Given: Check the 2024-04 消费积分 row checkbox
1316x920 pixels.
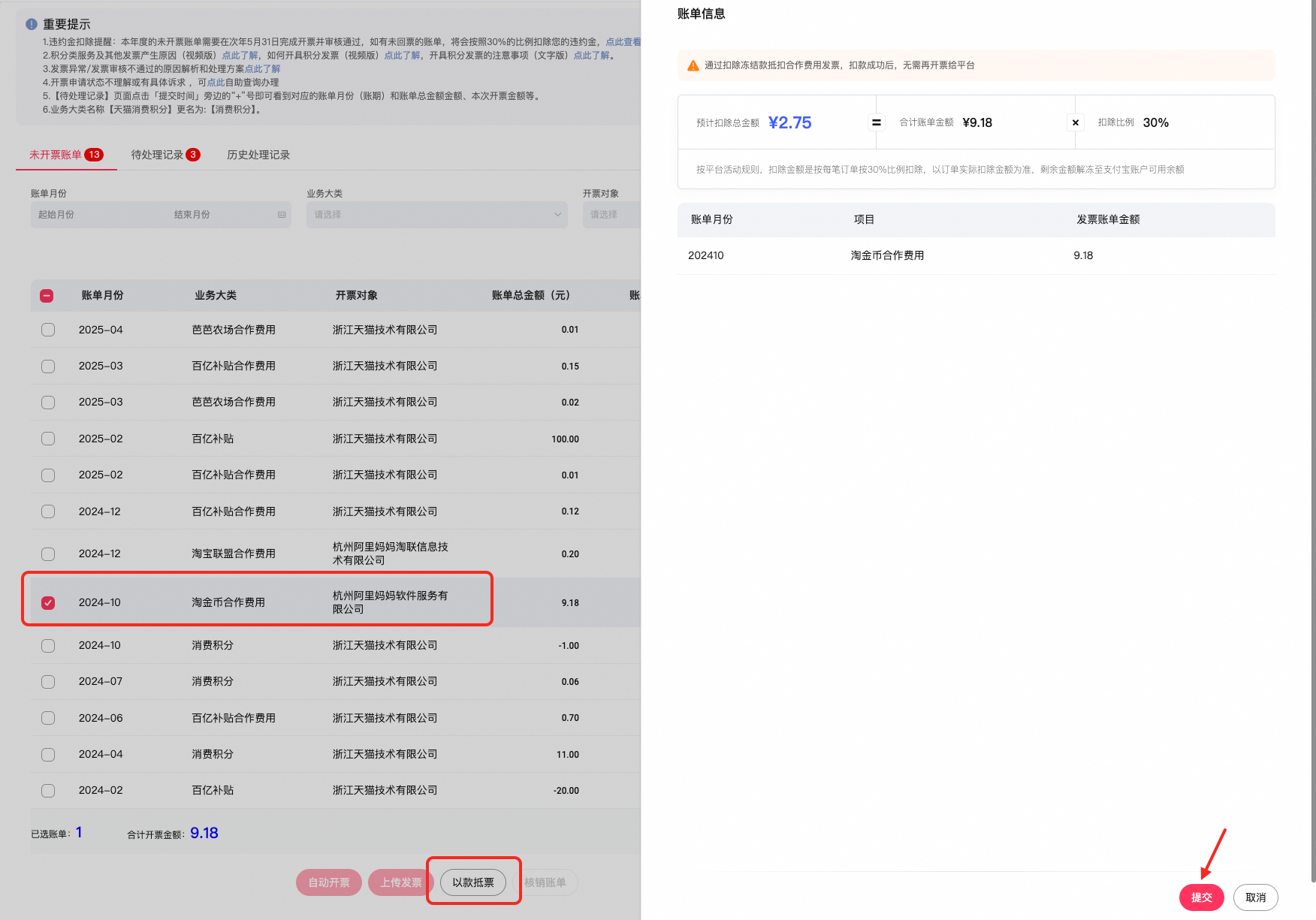Looking at the screenshot, I should tap(48, 755).
